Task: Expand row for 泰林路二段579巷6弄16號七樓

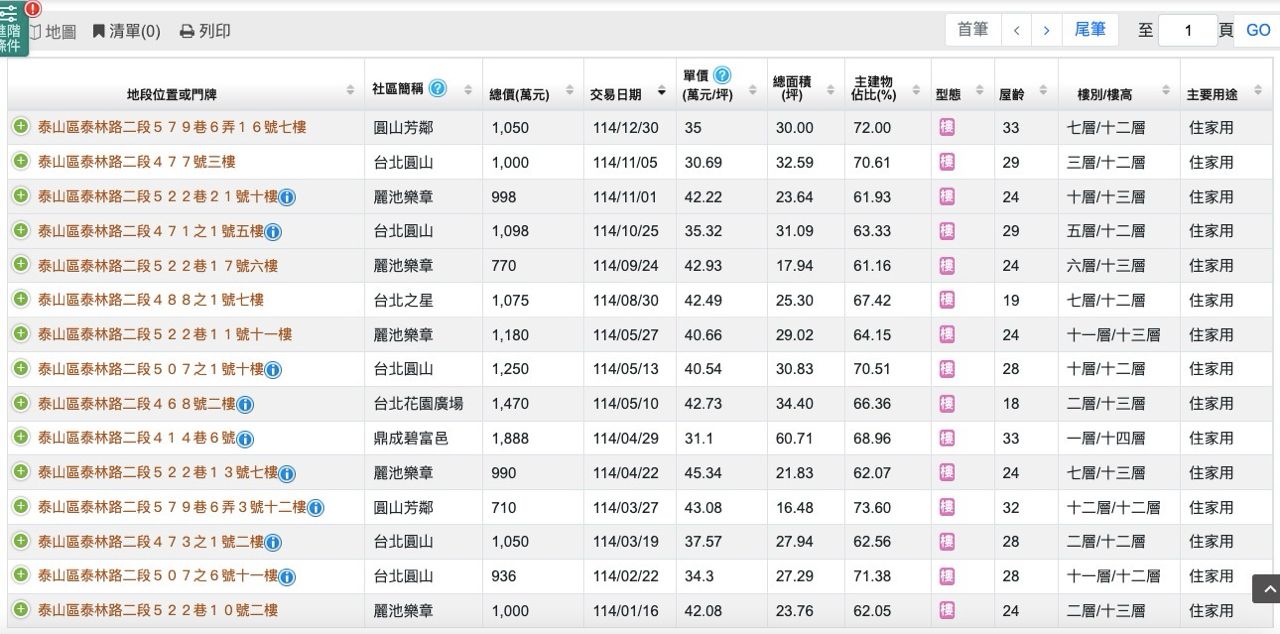Action: [21, 127]
